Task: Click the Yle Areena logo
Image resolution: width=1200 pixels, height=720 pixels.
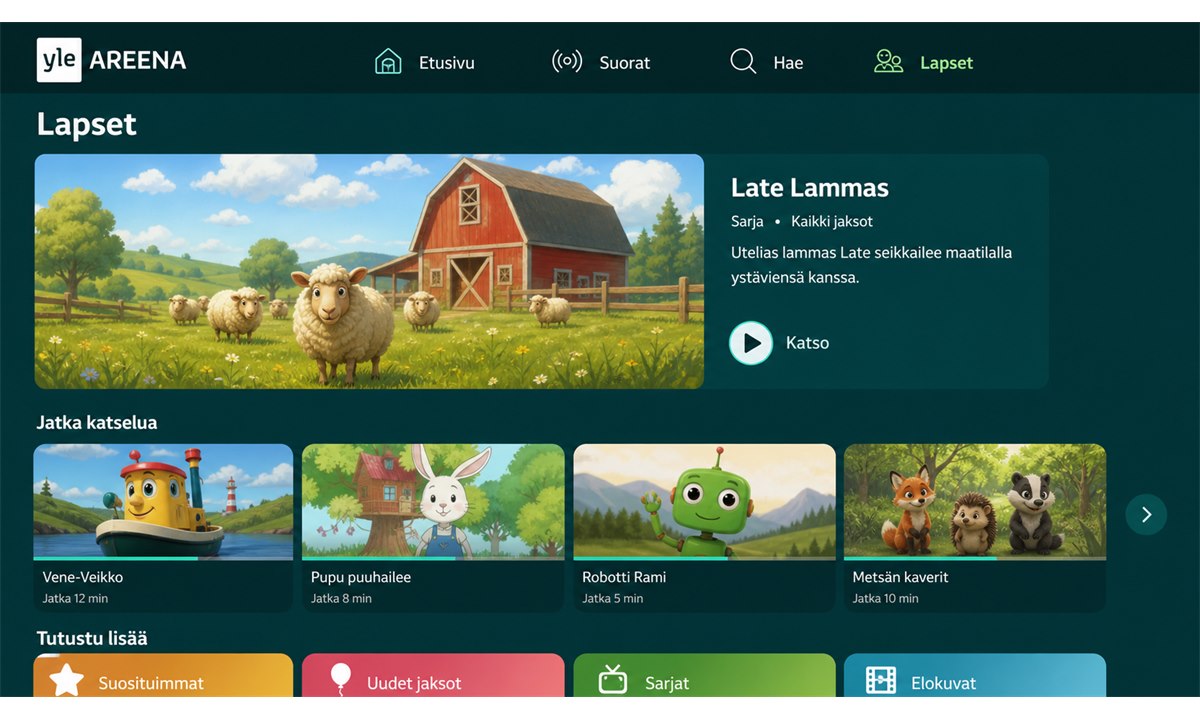Action: (x=111, y=60)
